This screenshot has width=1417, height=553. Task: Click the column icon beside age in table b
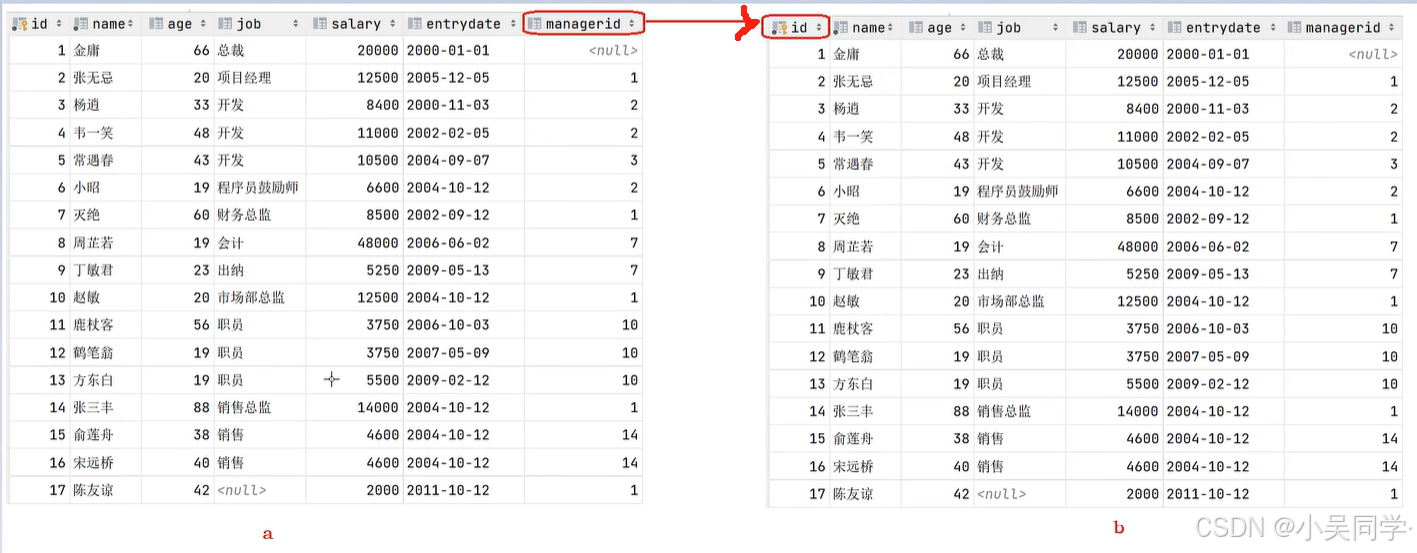click(916, 28)
